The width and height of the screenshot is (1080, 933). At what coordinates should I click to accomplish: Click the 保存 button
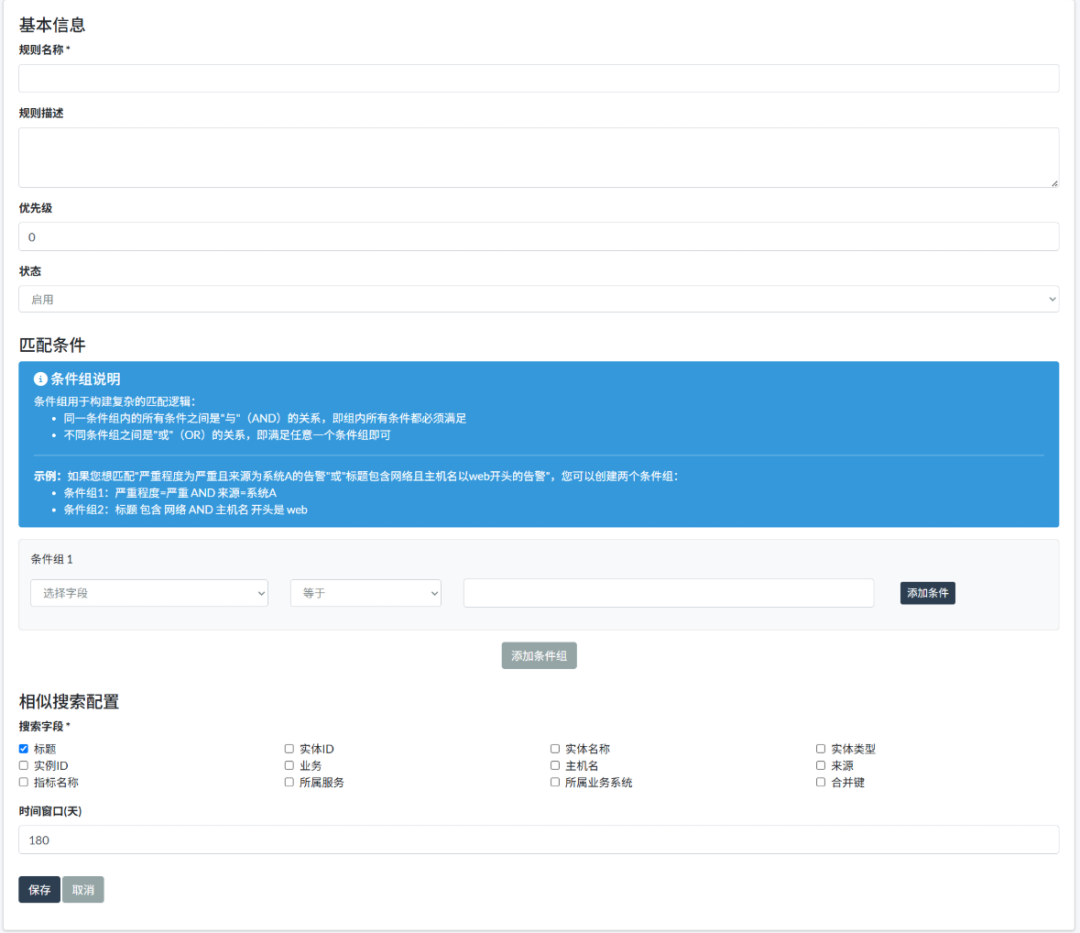[x=39, y=890]
